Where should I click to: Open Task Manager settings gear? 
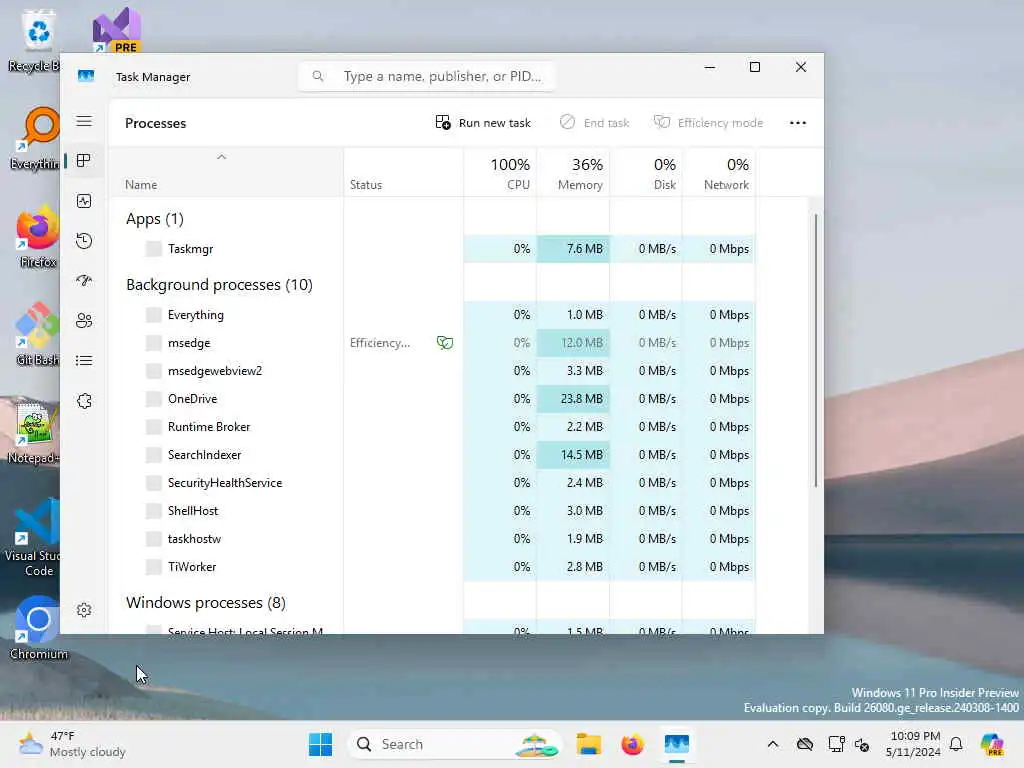84,610
